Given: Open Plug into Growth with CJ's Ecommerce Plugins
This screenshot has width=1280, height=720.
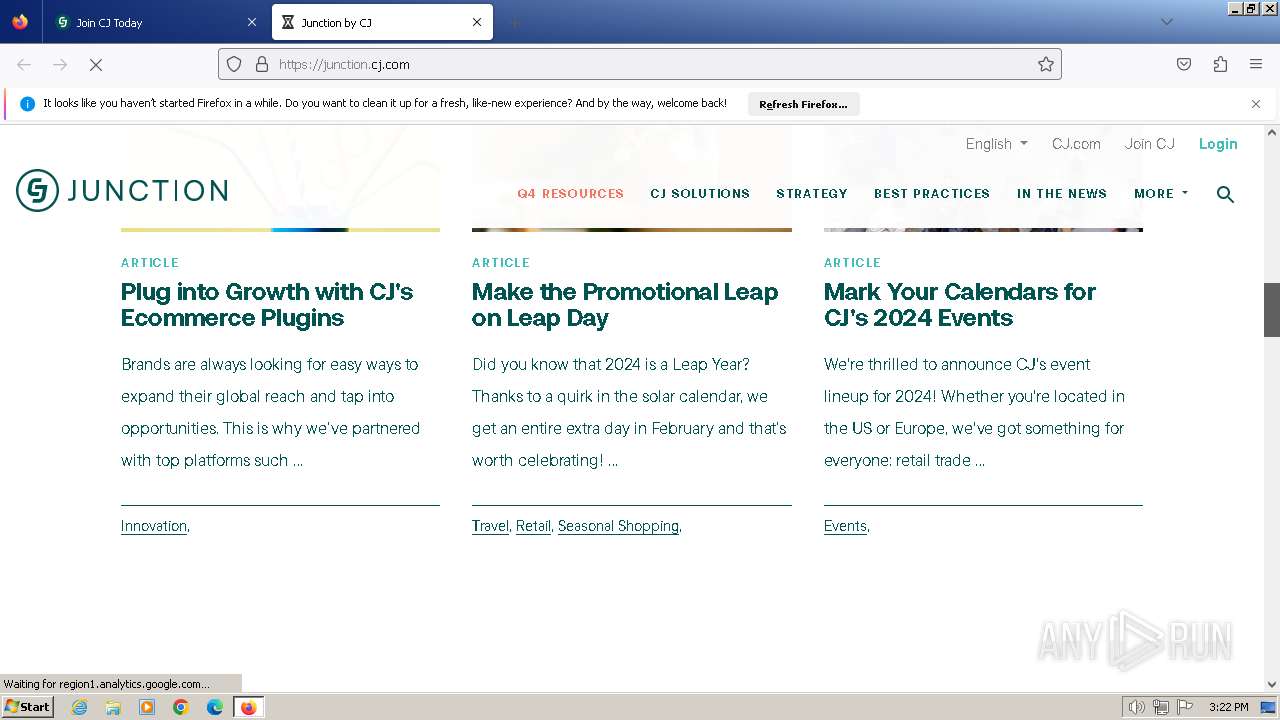Looking at the screenshot, I should point(267,305).
